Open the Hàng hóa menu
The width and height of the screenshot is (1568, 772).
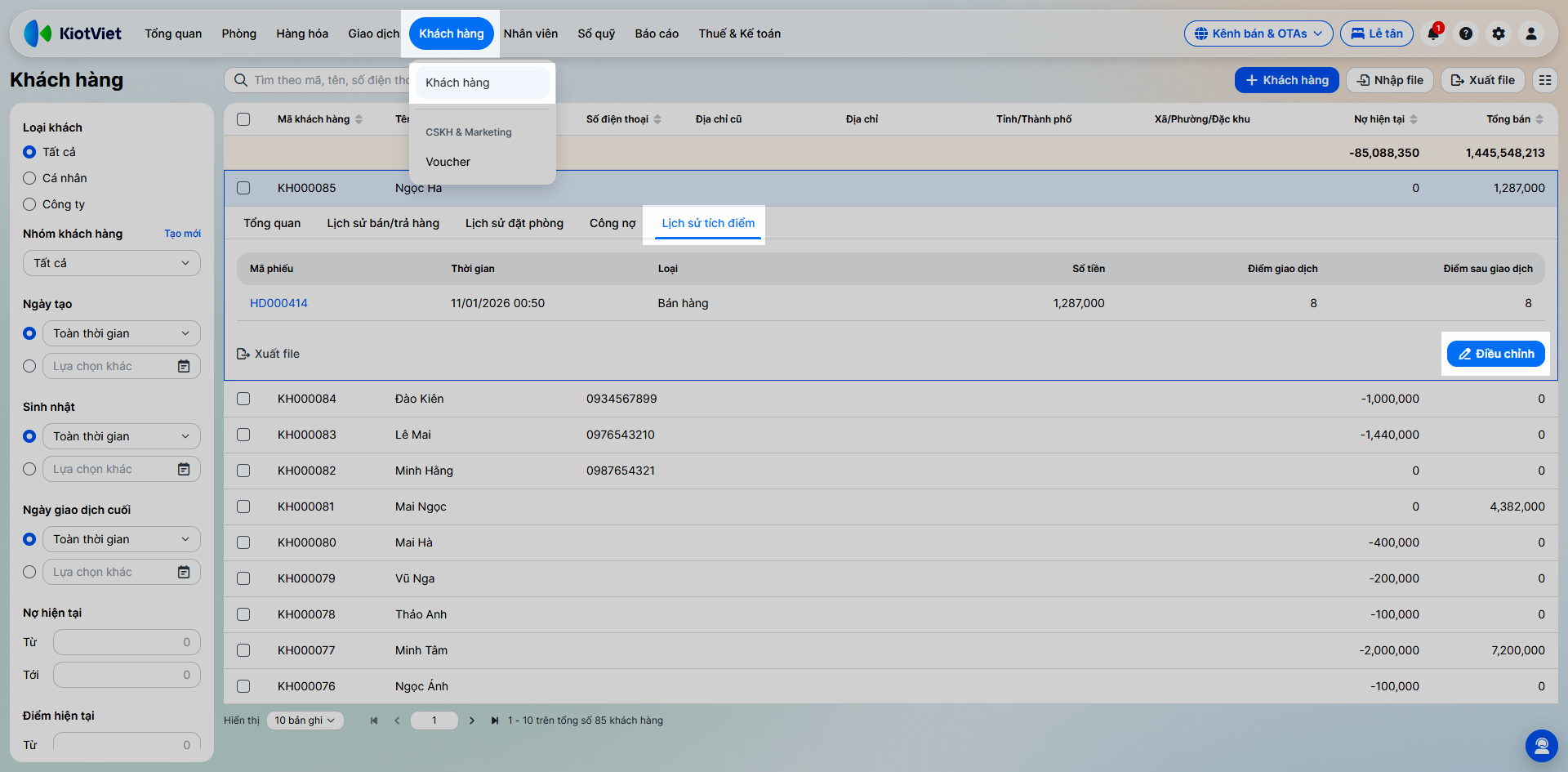pos(302,33)
